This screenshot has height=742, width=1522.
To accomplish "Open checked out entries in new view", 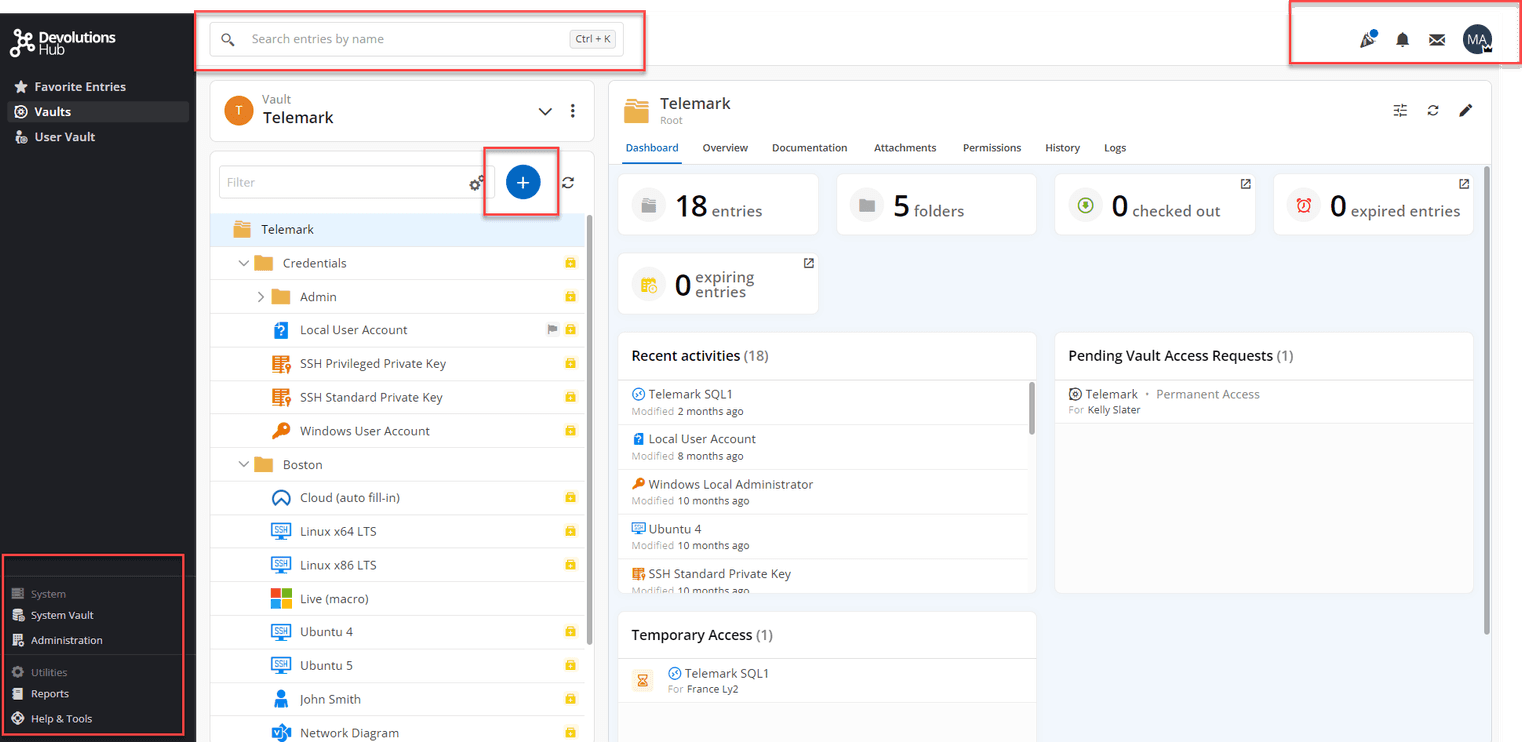I will pos(1245,184).
